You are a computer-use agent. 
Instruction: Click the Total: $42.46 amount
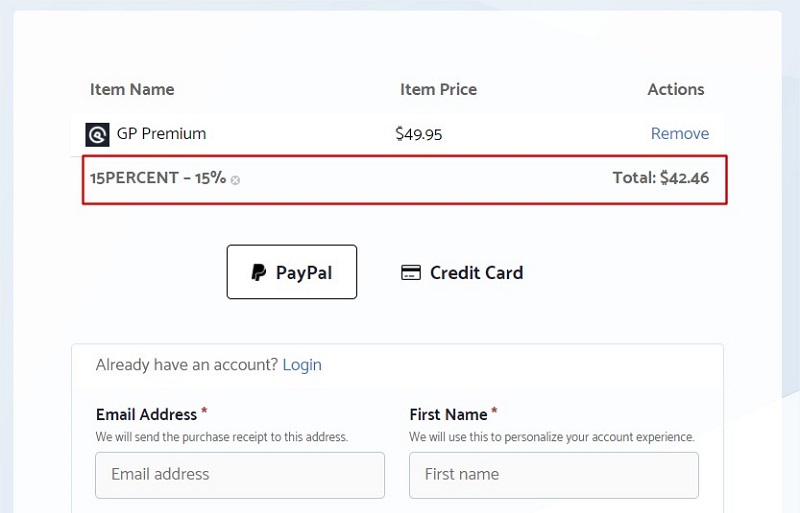point(661,178)
